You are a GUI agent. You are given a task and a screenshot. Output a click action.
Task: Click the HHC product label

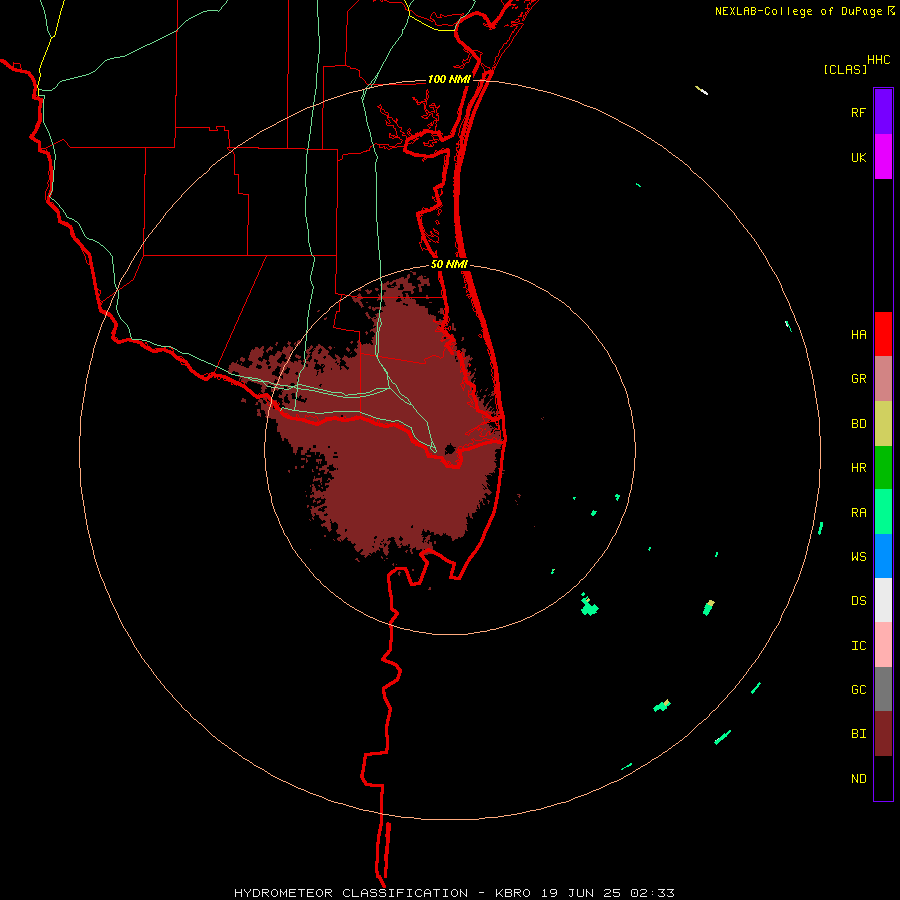(878, 60)
